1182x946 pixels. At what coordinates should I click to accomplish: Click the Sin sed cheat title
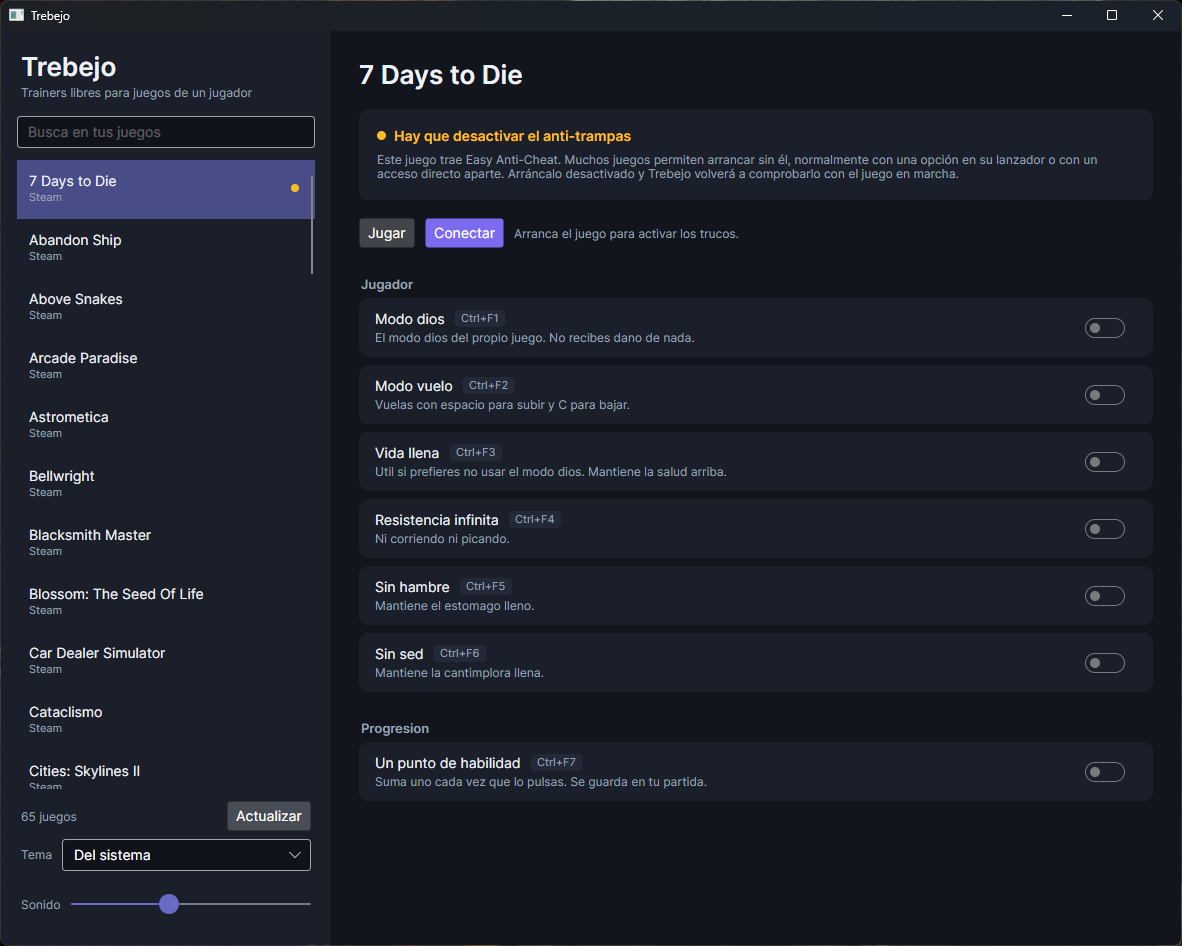point(399,654)
